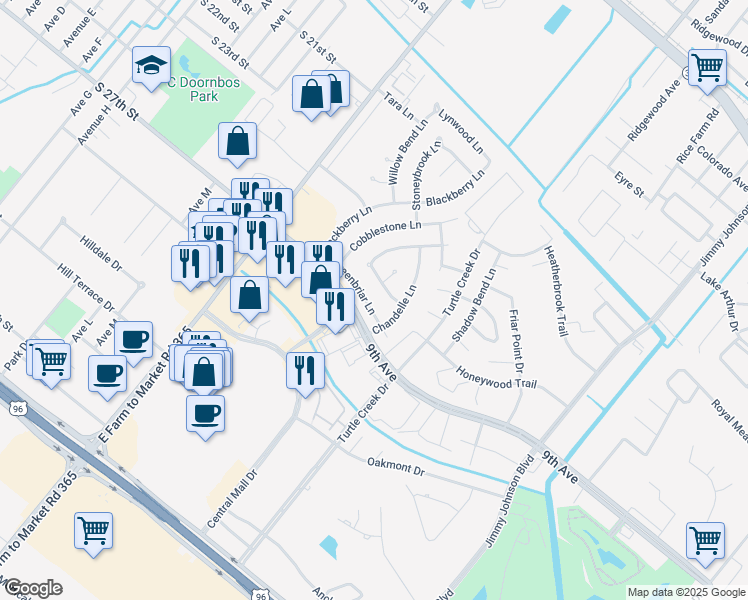The height and width of the screenshot is (600, 748).
Task: Select coffee cup marker near Ave L
Action: coord(132,339)
